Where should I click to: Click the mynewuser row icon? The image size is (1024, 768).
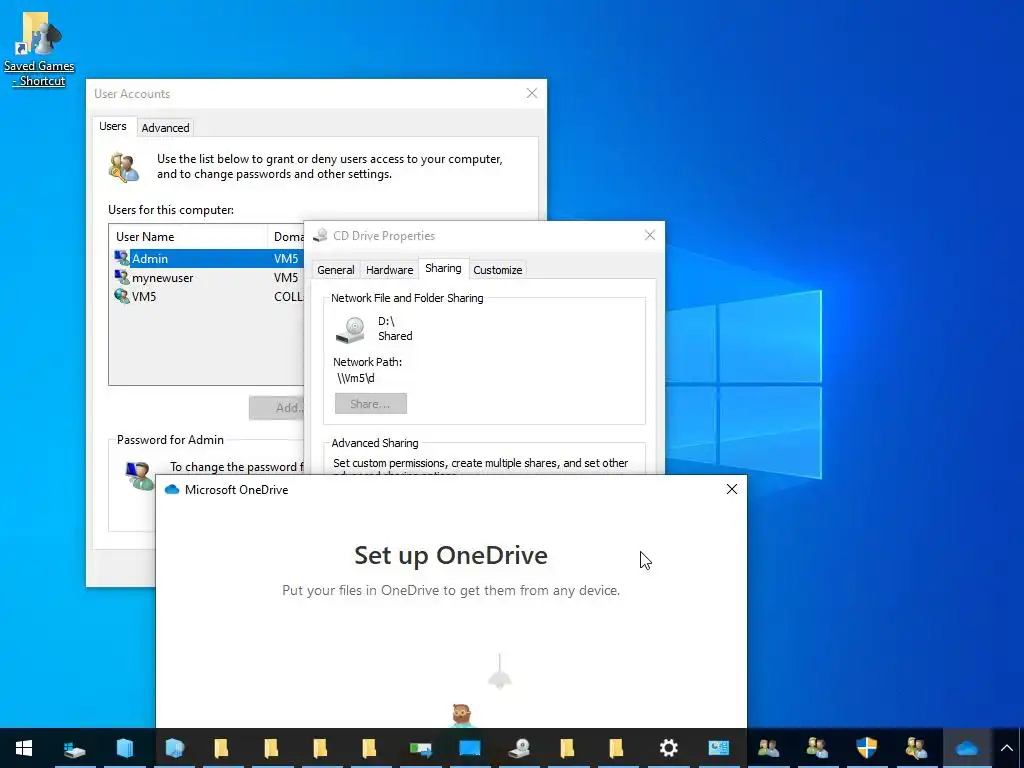tap(122, 278)
